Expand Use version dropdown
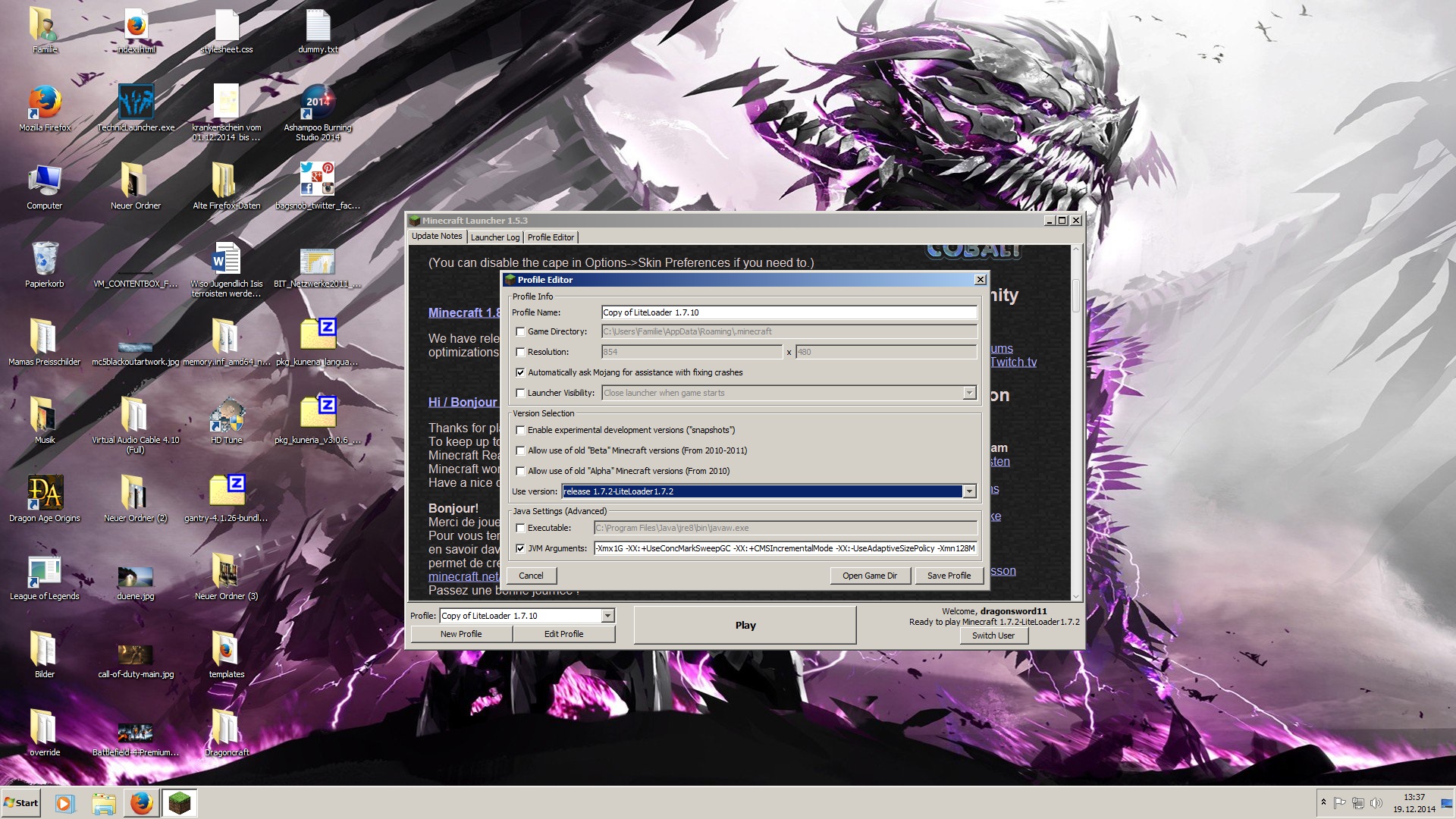Image resolution: width=1456 pixels, height=819 pixels. [969, 491]
